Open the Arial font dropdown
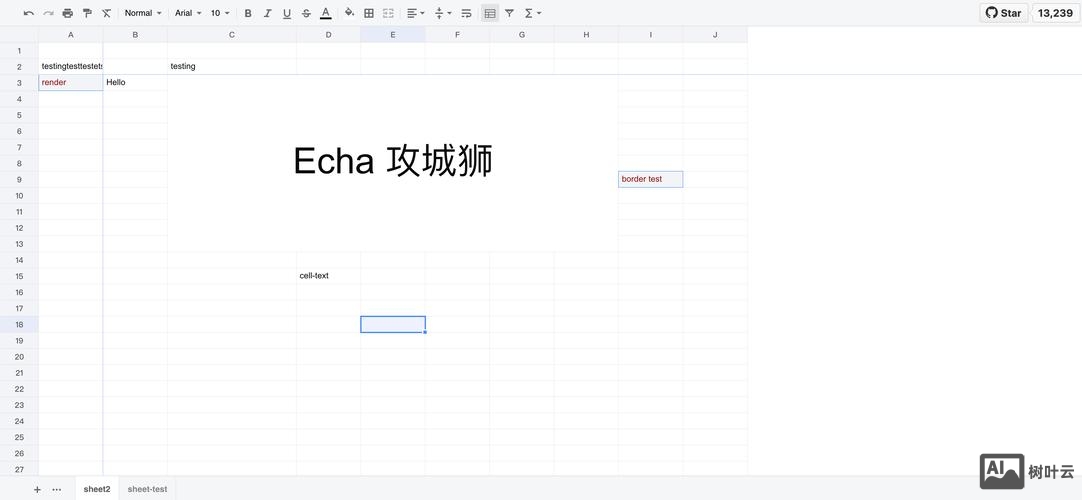 [188, 13]
